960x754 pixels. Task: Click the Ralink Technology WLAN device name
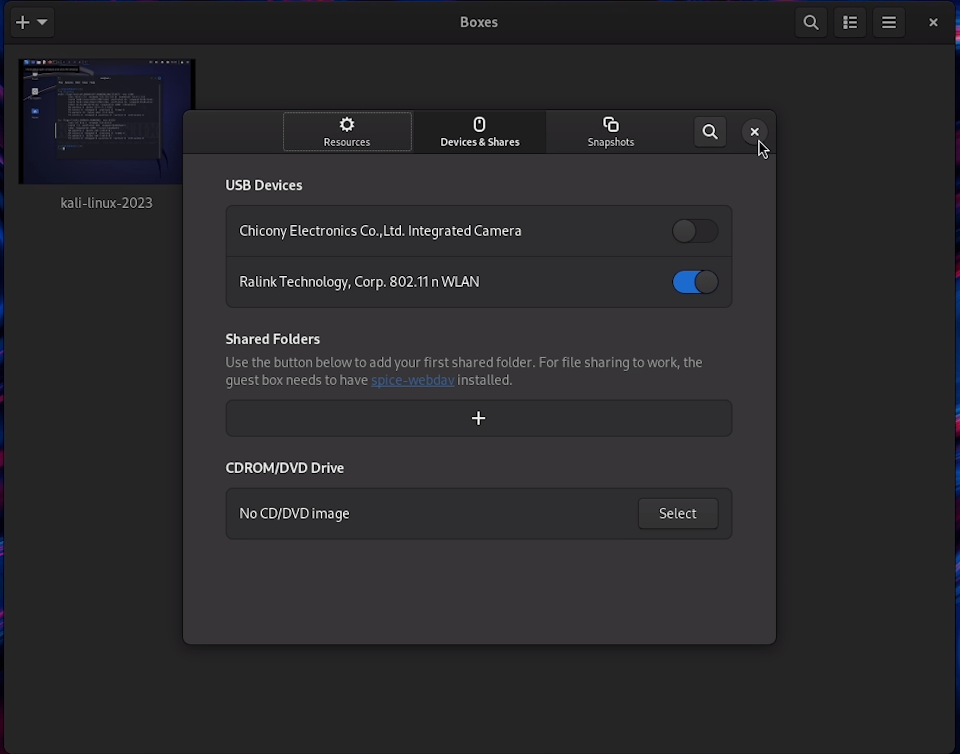[359, 282]
